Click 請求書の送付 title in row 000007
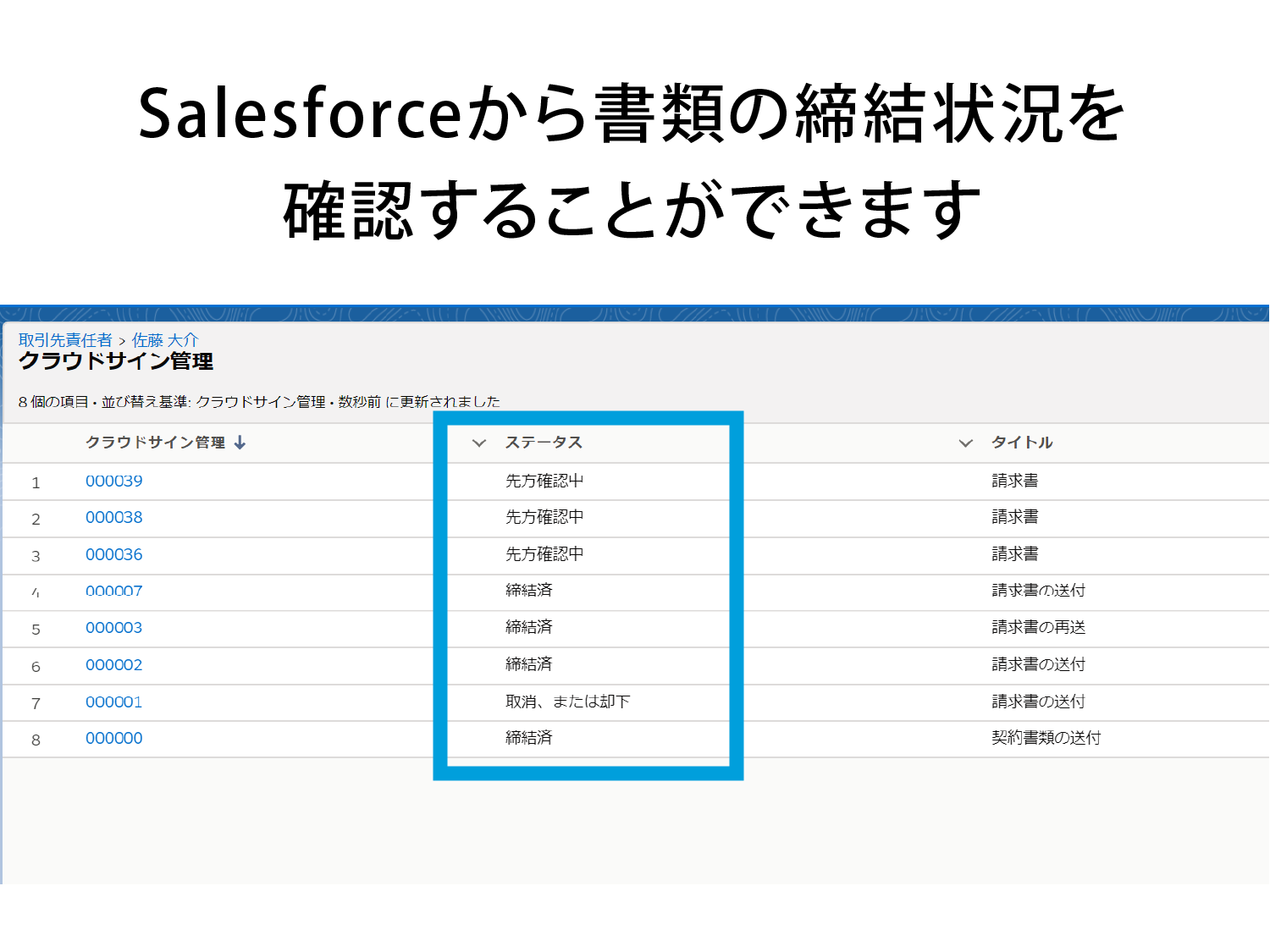Screen dimensions: 1270x952 (1039, 591)
